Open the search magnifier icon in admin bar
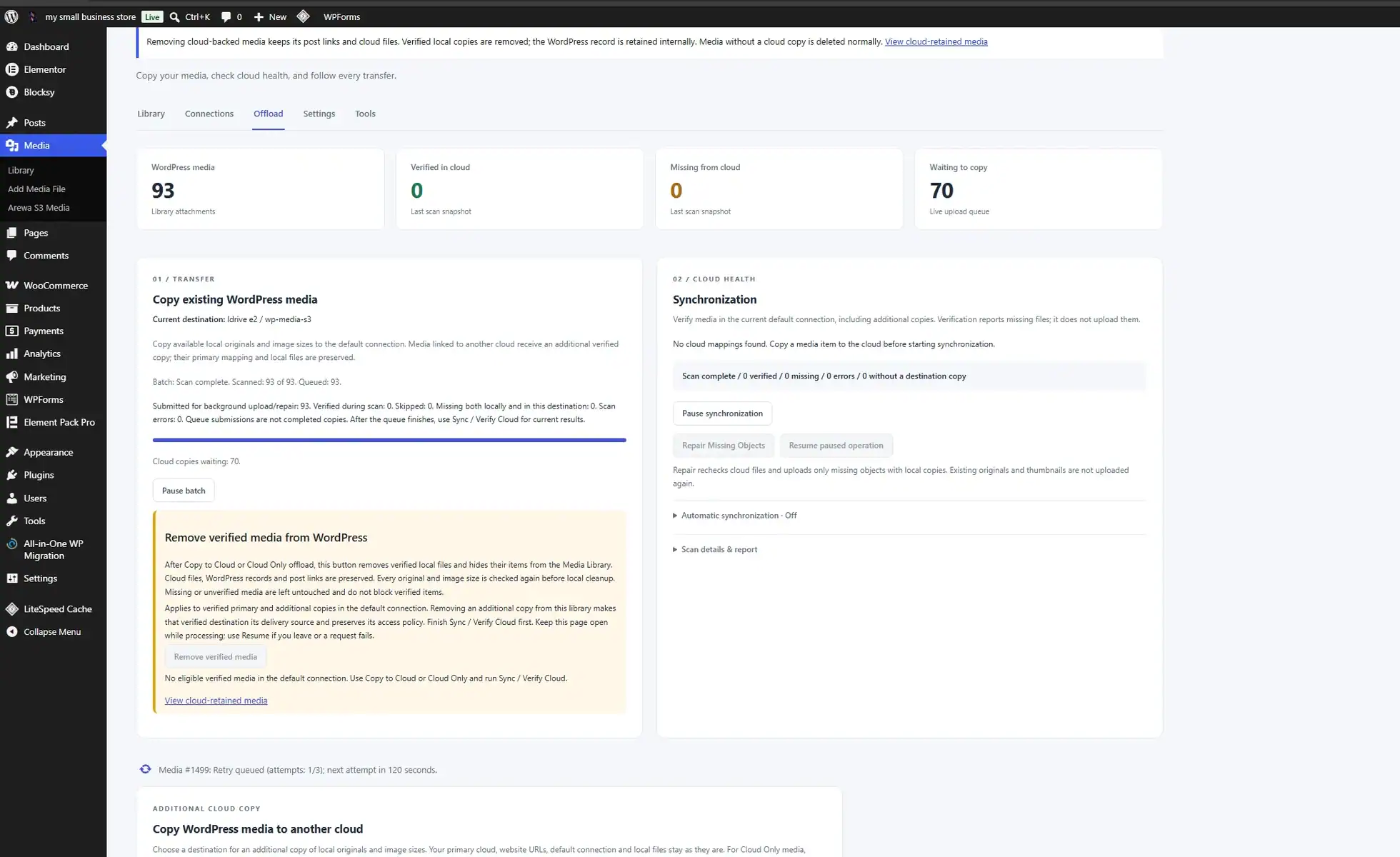 click(175, 16)
